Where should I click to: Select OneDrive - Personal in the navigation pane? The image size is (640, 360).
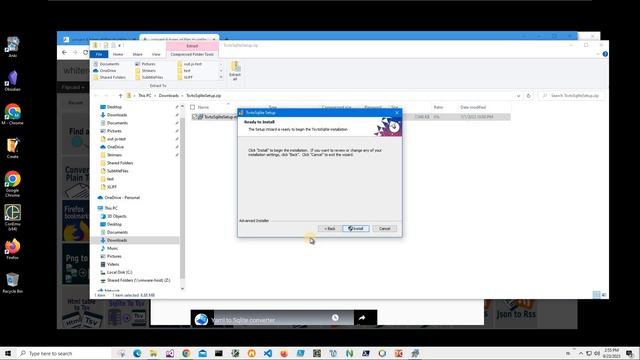119,198
